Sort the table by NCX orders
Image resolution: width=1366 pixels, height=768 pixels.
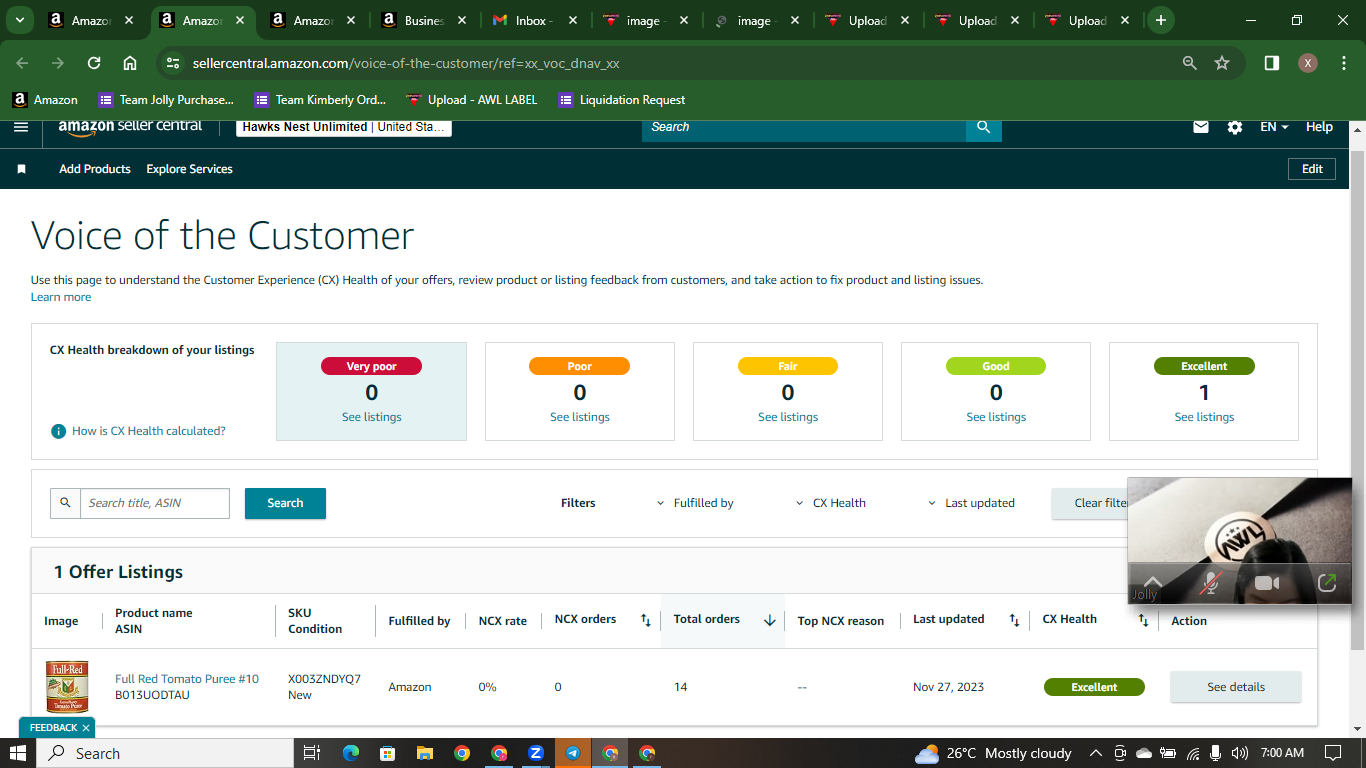pos(645,620)
